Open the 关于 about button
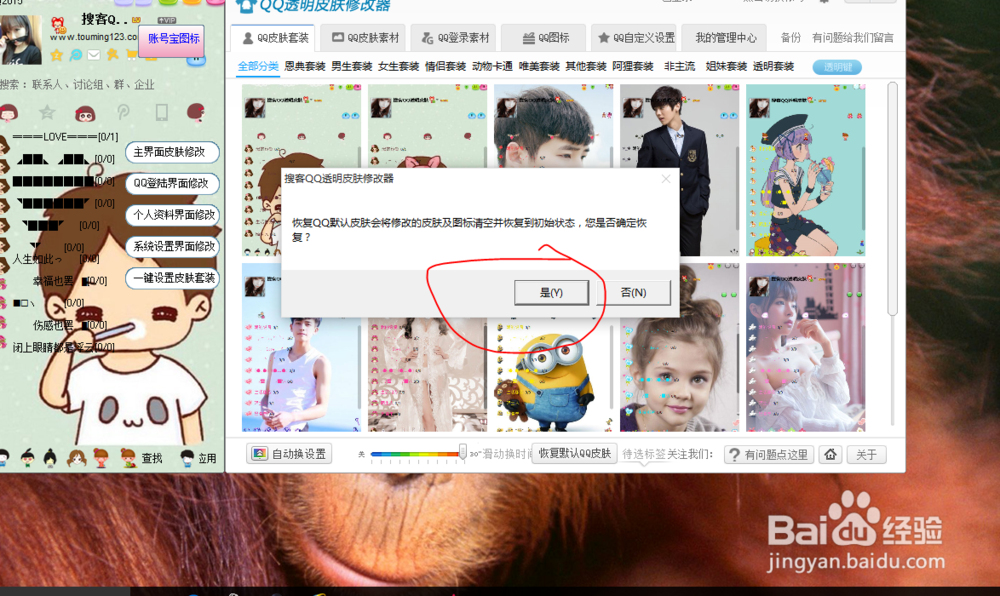 coord(867,454)
